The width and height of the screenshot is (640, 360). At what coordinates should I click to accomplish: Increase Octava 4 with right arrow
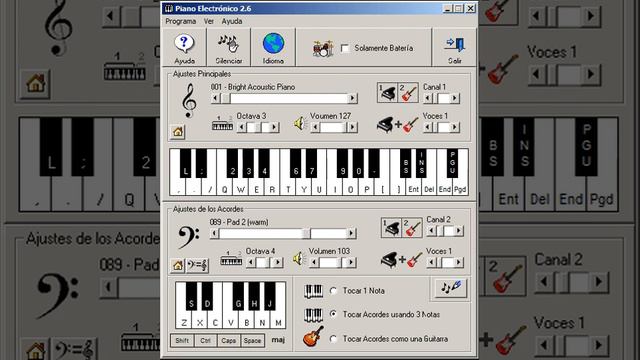(278, 262)
